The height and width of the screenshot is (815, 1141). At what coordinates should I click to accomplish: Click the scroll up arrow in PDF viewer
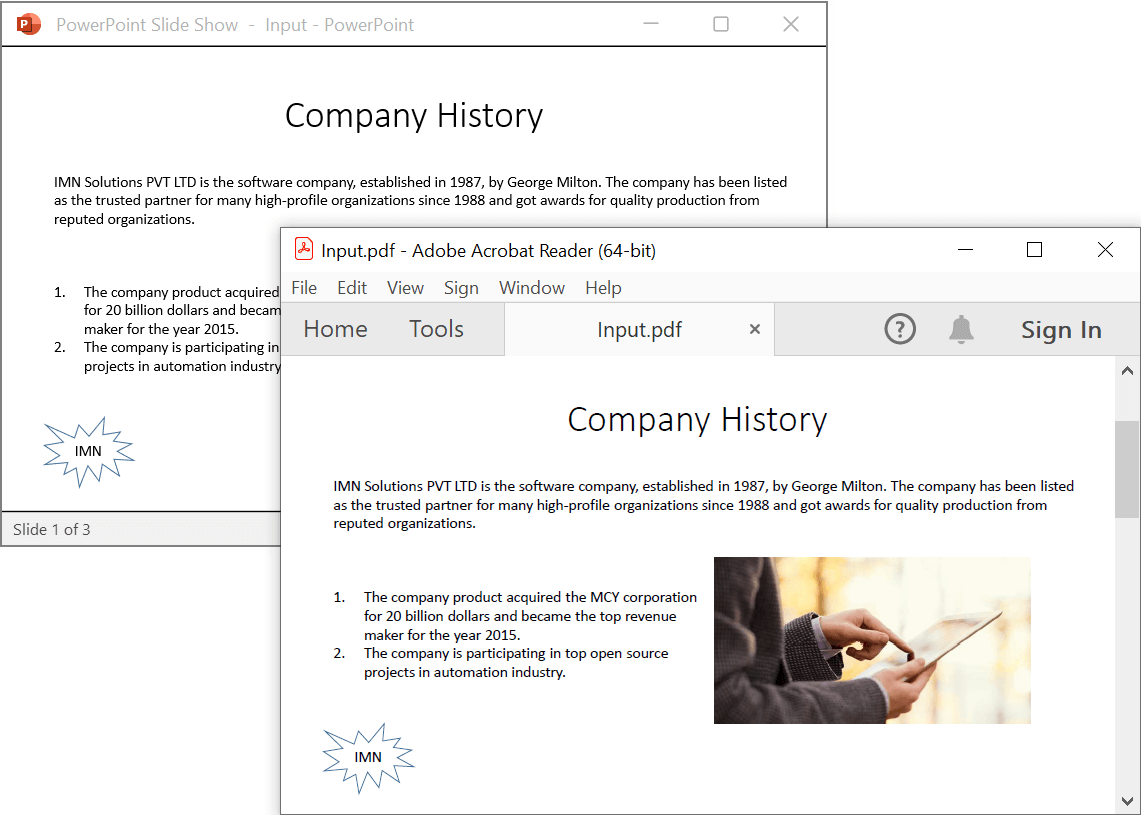[1127, 371]
